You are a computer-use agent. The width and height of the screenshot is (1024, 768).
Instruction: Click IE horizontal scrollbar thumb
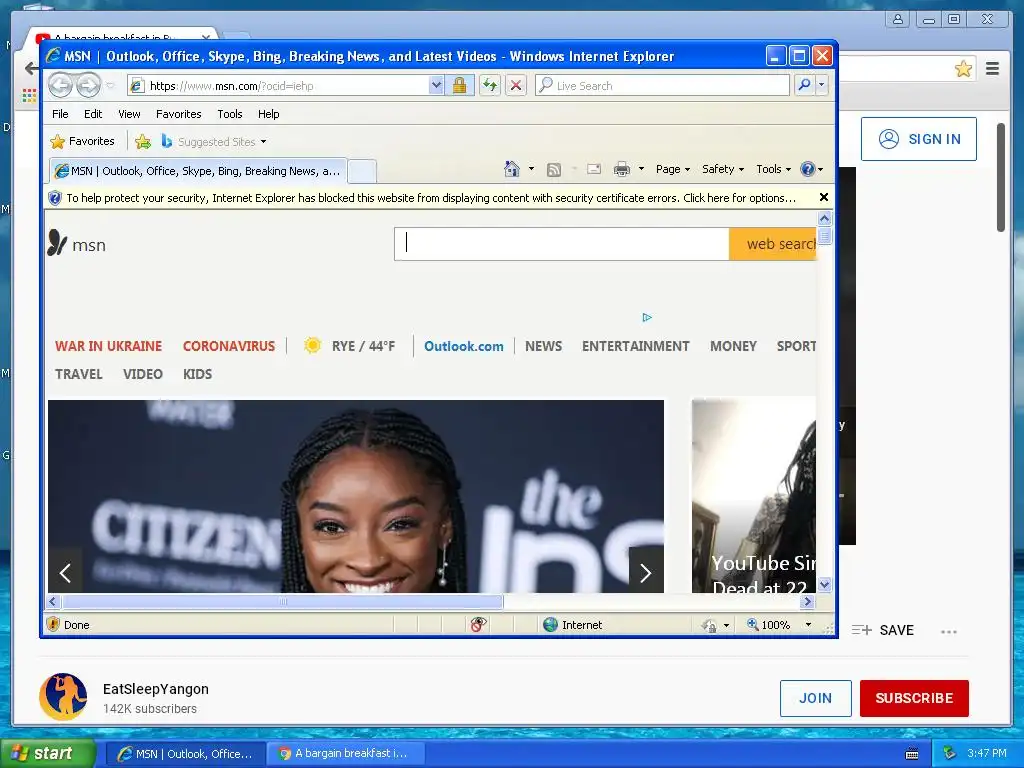(283, 601)
